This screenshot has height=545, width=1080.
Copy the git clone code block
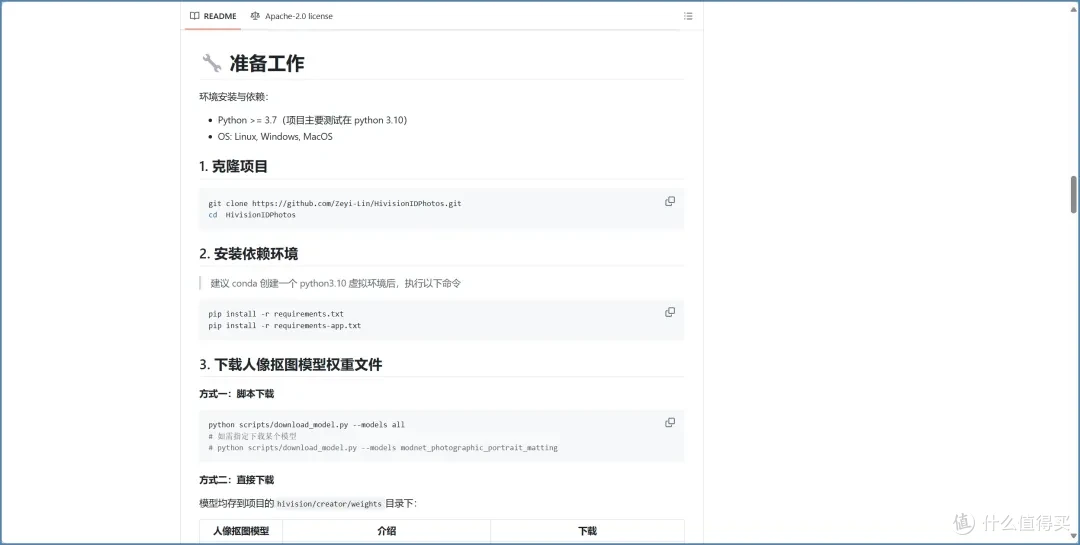[669, 201]
